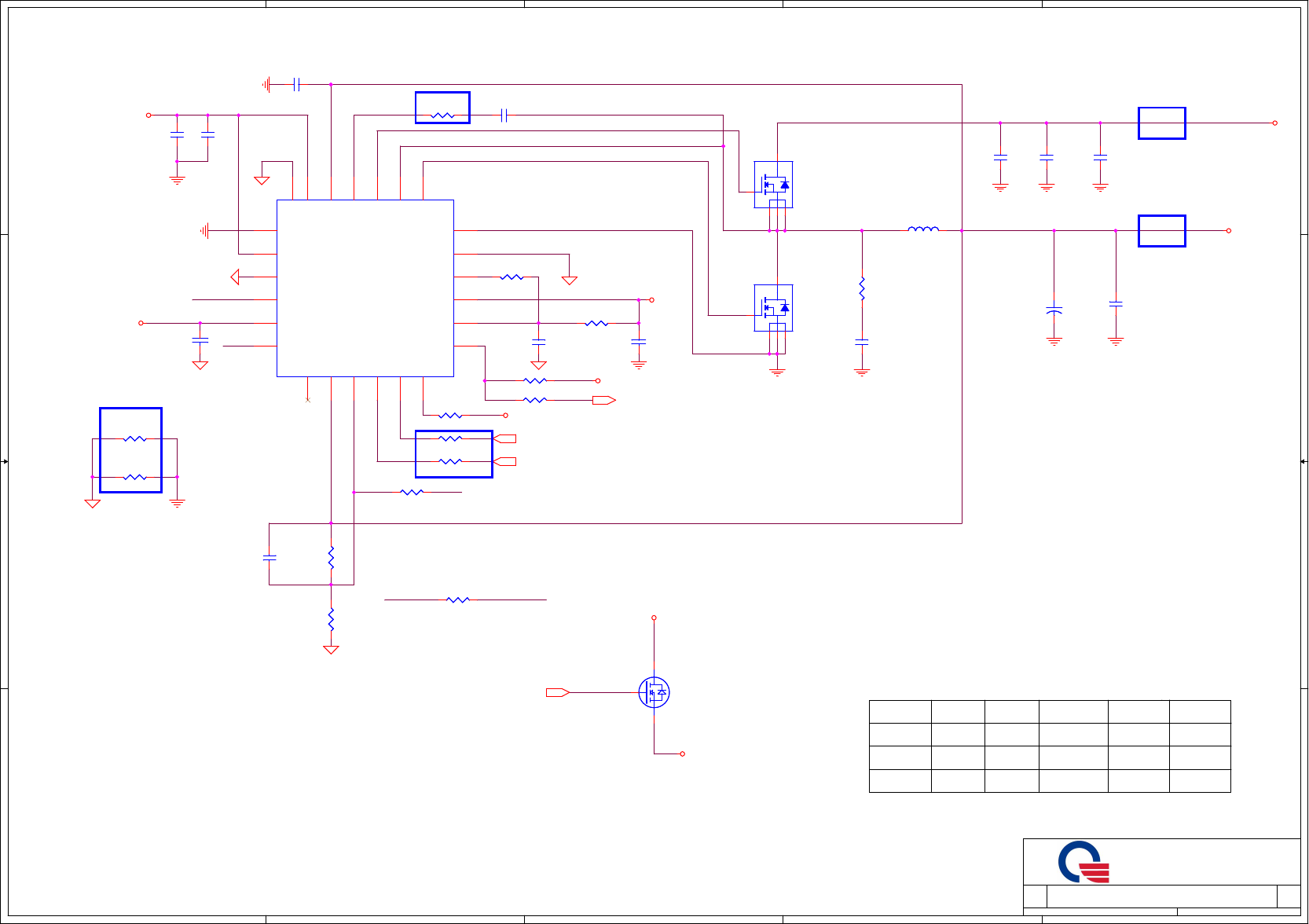
Task: Select the polarized capacitor with the curved plate
Action: 1054,311
